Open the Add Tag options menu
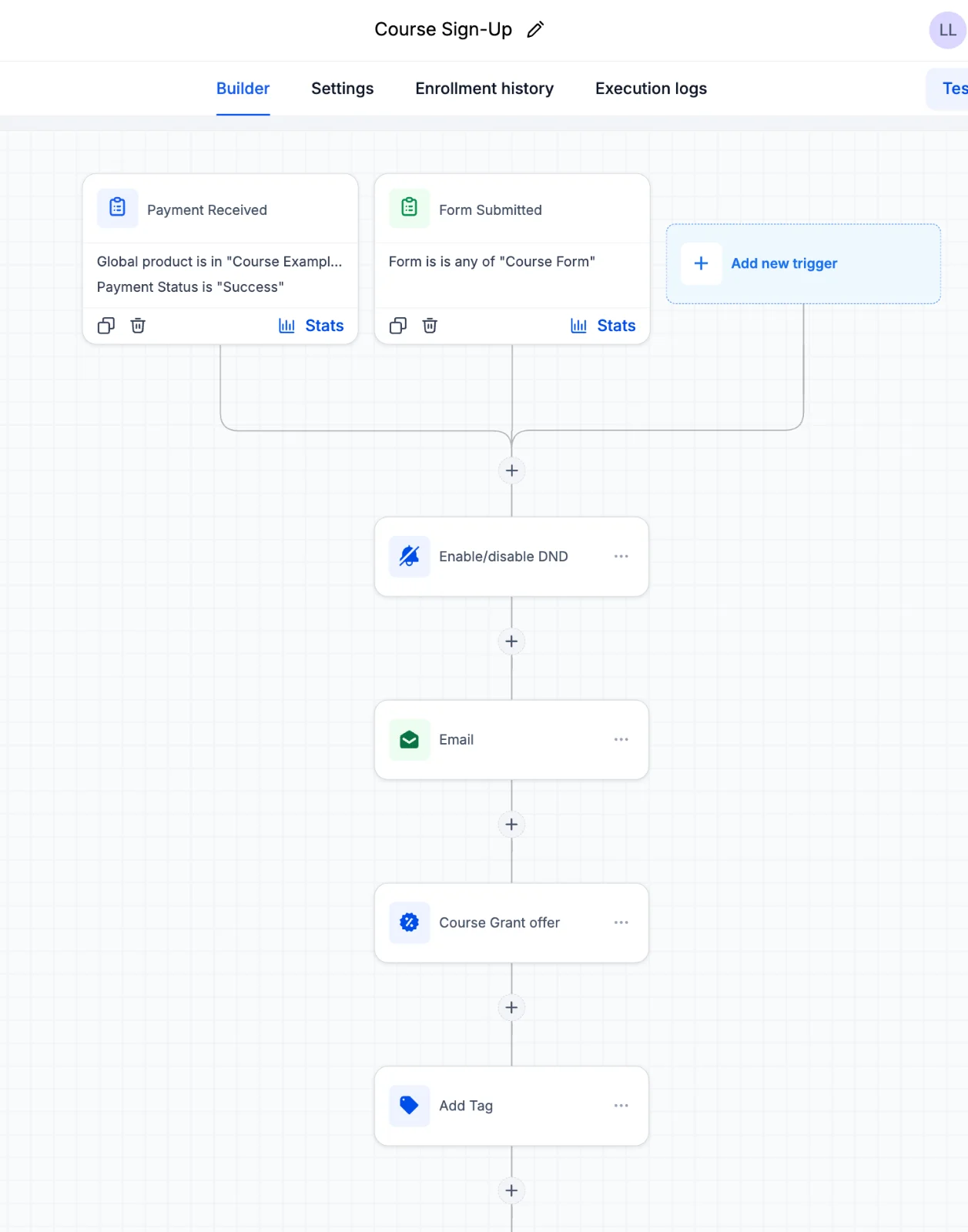 tap(621, 1106)
